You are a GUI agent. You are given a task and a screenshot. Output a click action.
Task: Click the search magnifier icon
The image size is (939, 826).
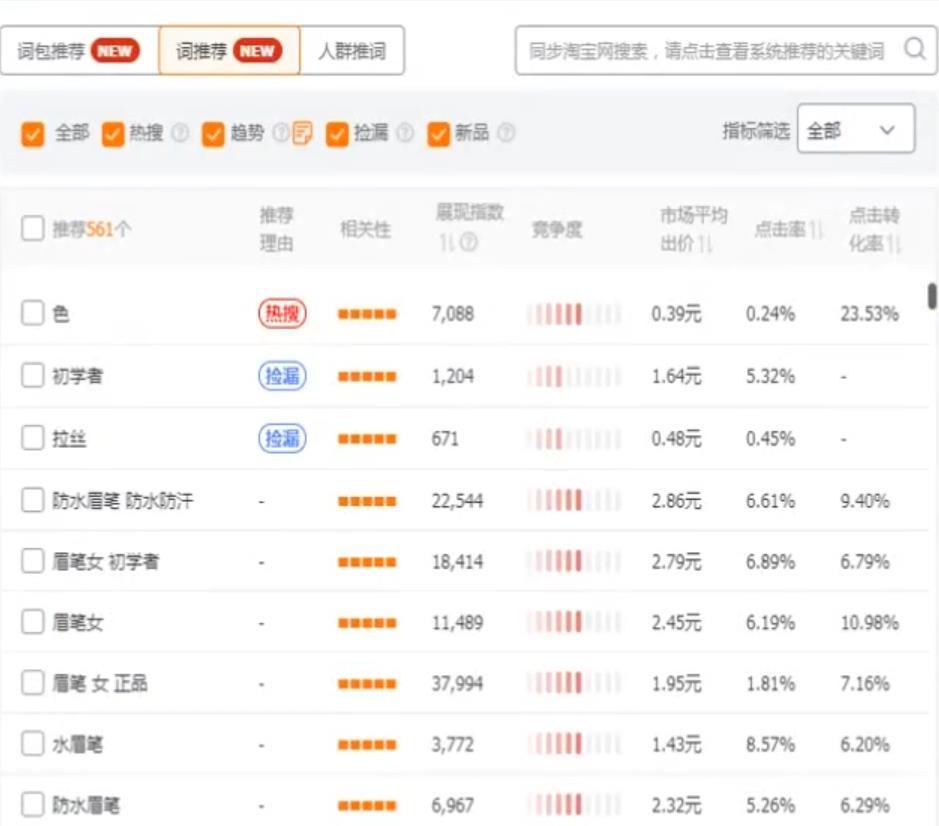pos(914,49)
